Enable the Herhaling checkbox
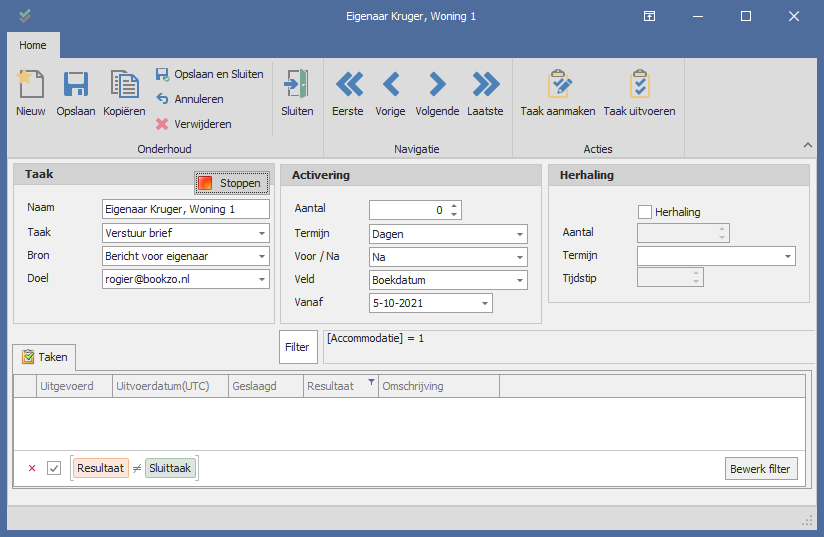Viewport: 824px width, 537px height. [x=645, y=212]
